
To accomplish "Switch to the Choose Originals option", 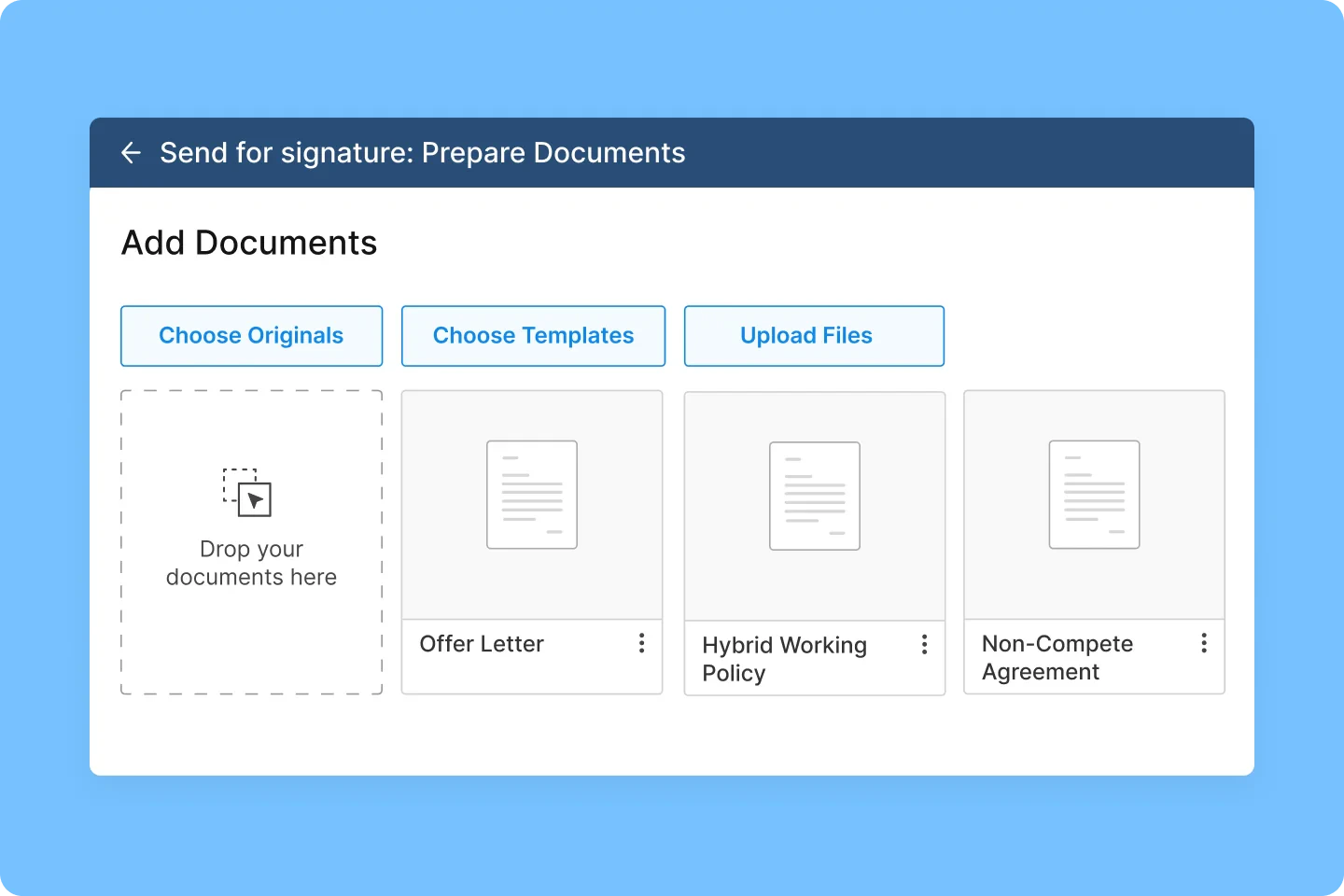I will pyautogui.click(x=251, y=335).
